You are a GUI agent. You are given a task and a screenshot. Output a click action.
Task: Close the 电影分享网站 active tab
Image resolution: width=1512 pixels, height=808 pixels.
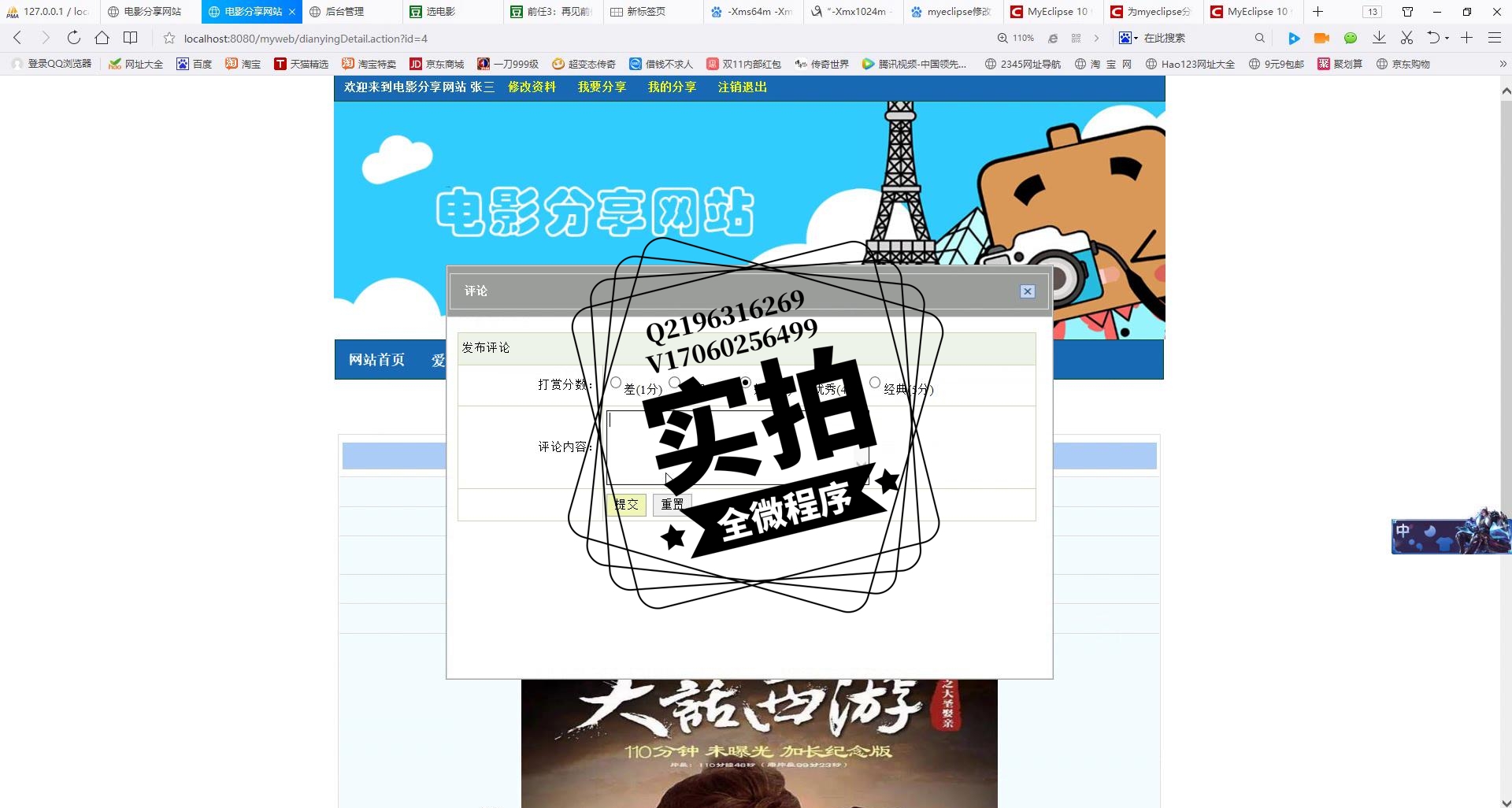coord(292,12)
